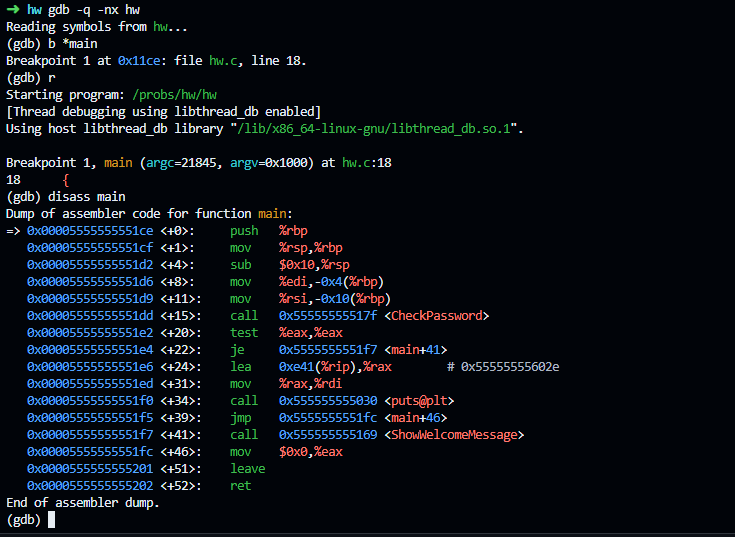Click the 'push %rbp' instruction
Viewport: 735px width, 537px height.
[x=269, y=231]
